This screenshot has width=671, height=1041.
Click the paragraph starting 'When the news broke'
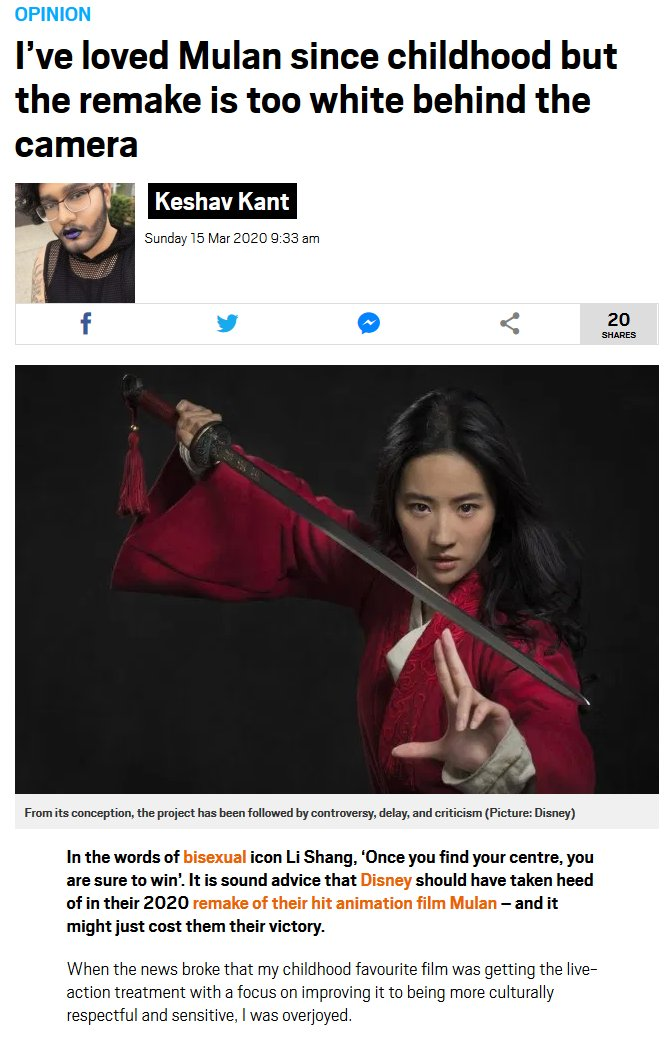[x=332, y=993]
